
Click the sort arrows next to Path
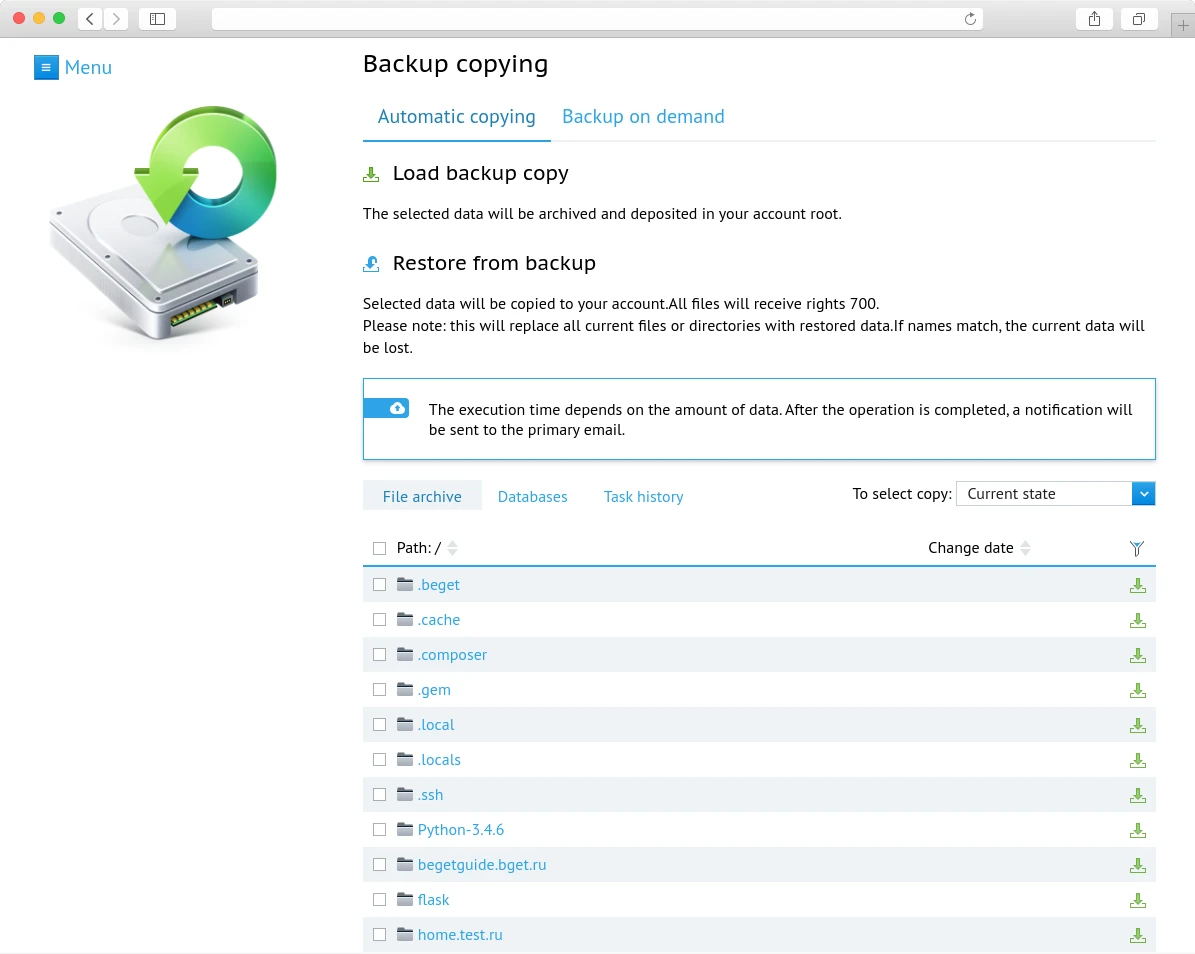tap(452, 548)
